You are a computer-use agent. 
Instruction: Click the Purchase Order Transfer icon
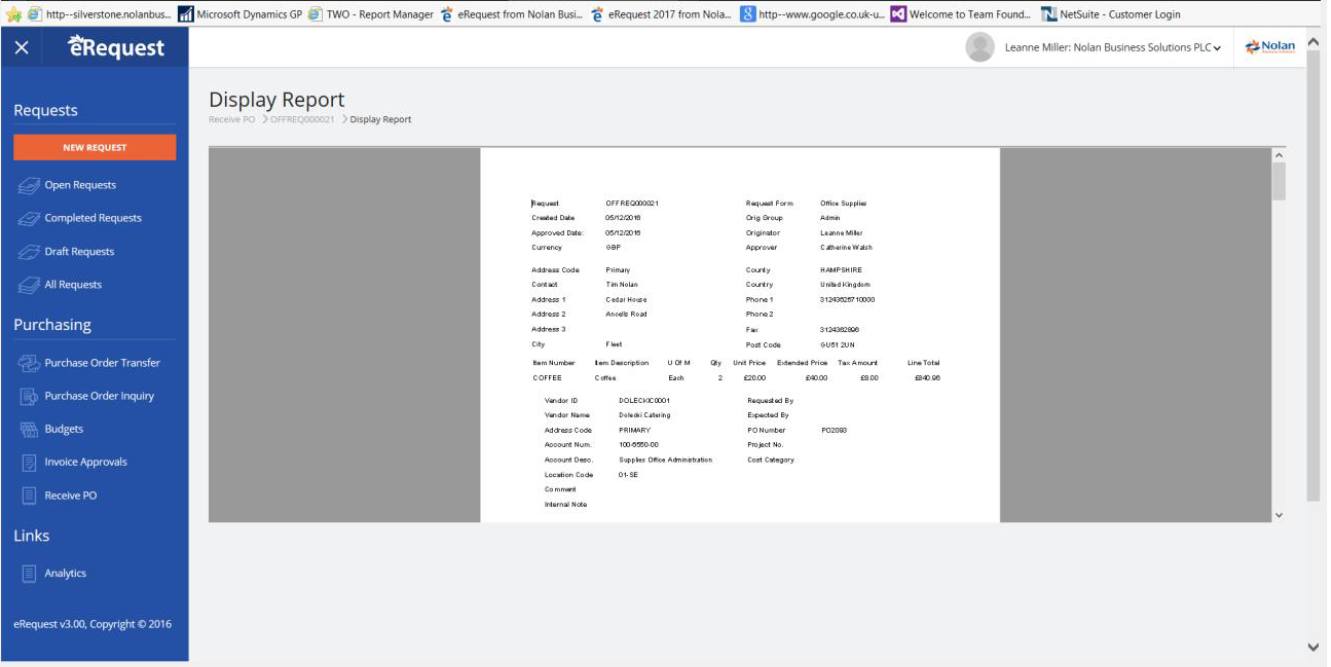click(x=29, y=363)
